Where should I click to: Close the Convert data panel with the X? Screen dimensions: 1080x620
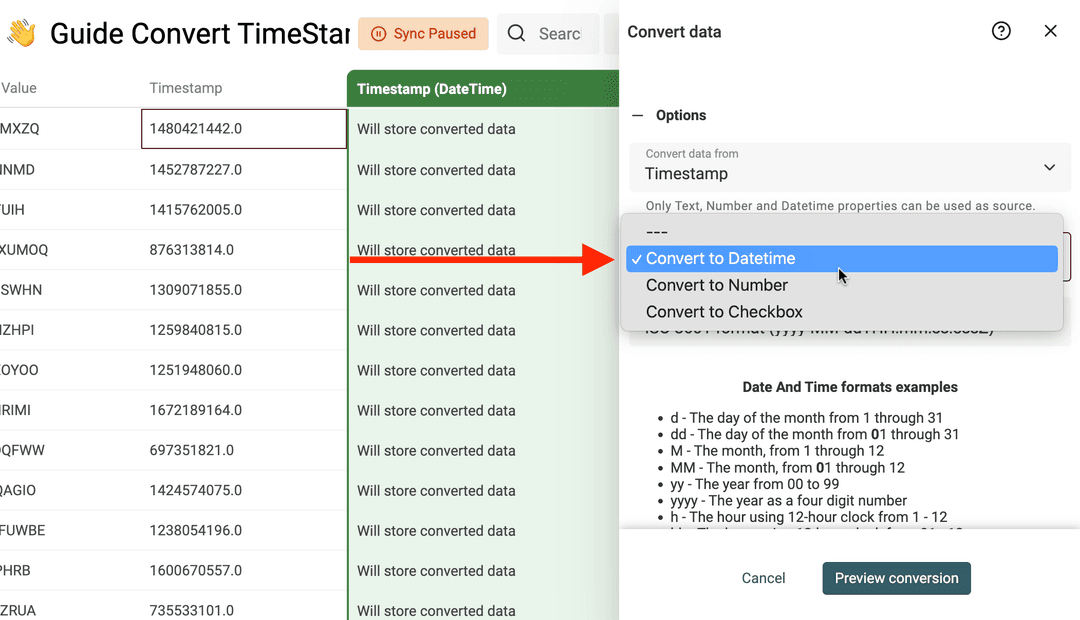pos(1050,31)
